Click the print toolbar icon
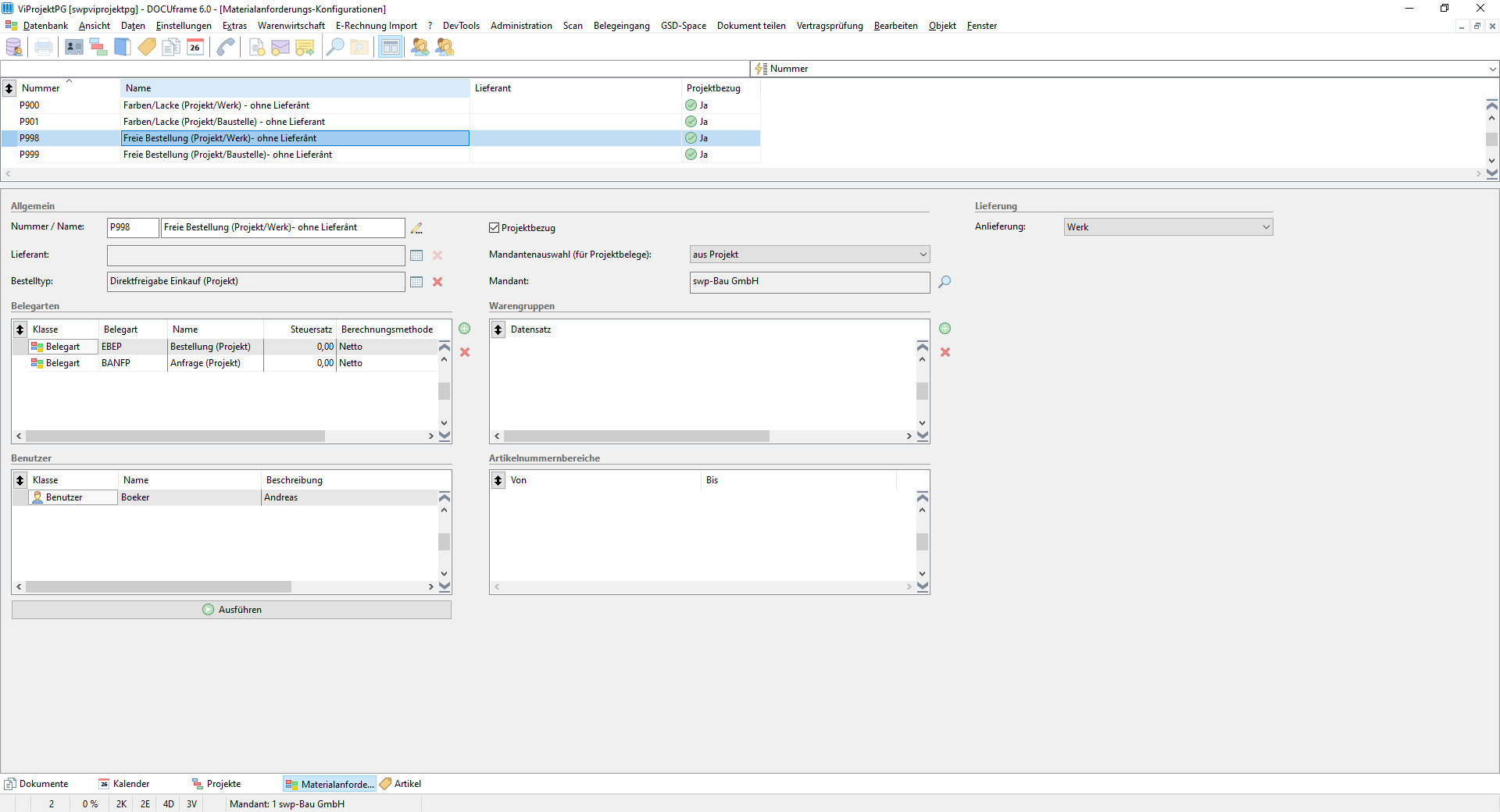This screenshot has height=812, width=1500. pyautogui.click(x=44, y=48)
